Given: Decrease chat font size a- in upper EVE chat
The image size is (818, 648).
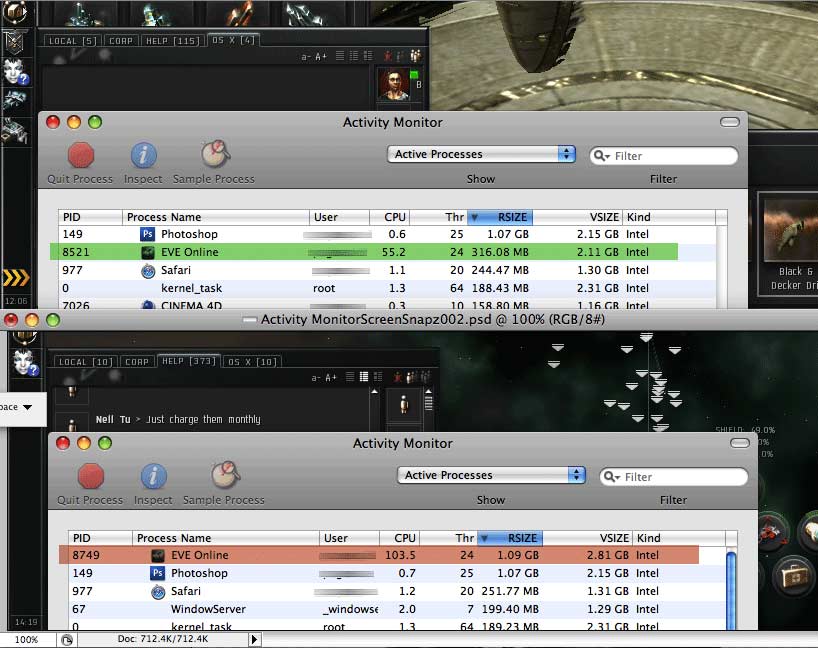Looking at the screenshot, I should pyautogui.click(x=306, y=56).
